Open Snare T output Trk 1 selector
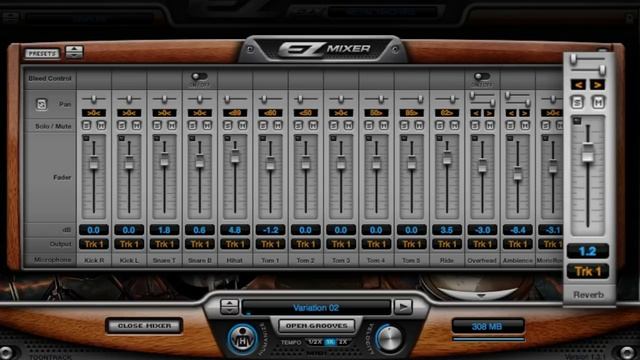This screenshot has width=640, height=360. (164, 244)
